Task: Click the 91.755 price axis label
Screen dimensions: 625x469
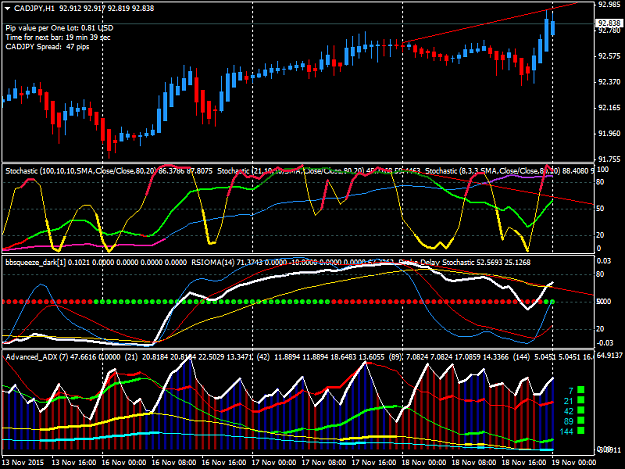Action: (609, 159)
